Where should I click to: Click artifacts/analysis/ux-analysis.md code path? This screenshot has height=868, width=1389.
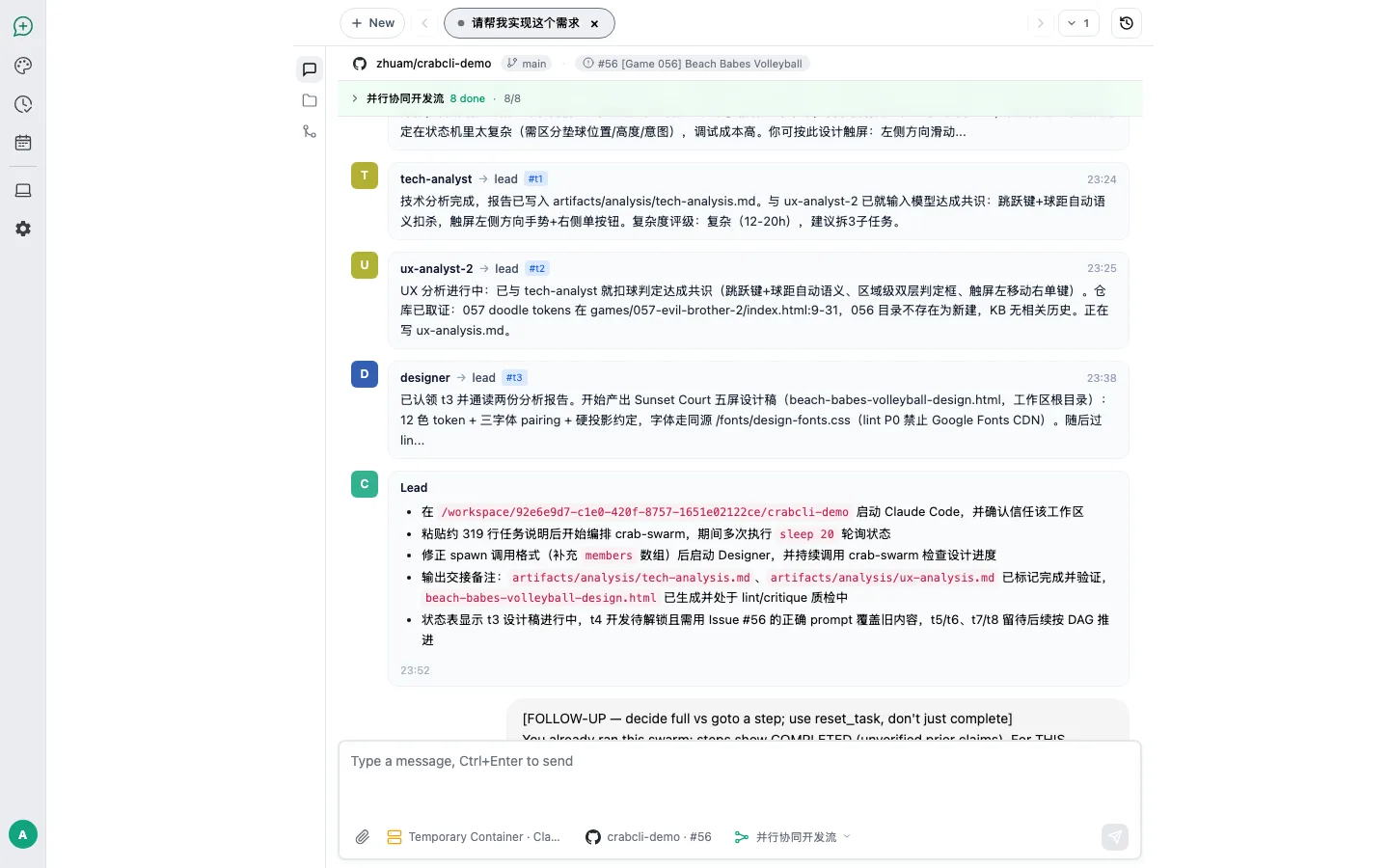pos(883,578)
